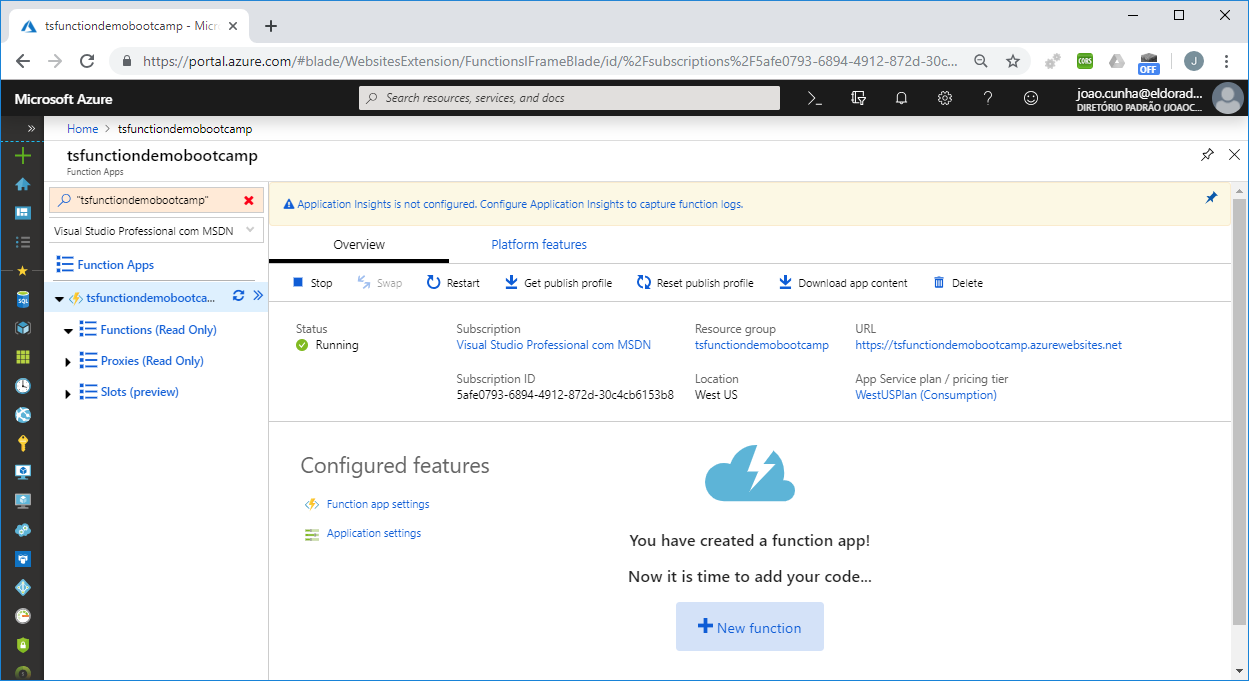The height and width of the screenshot is (681, 1249).
Task: Pin the blade to dashboard
Action: click(x=1207, y=155)
